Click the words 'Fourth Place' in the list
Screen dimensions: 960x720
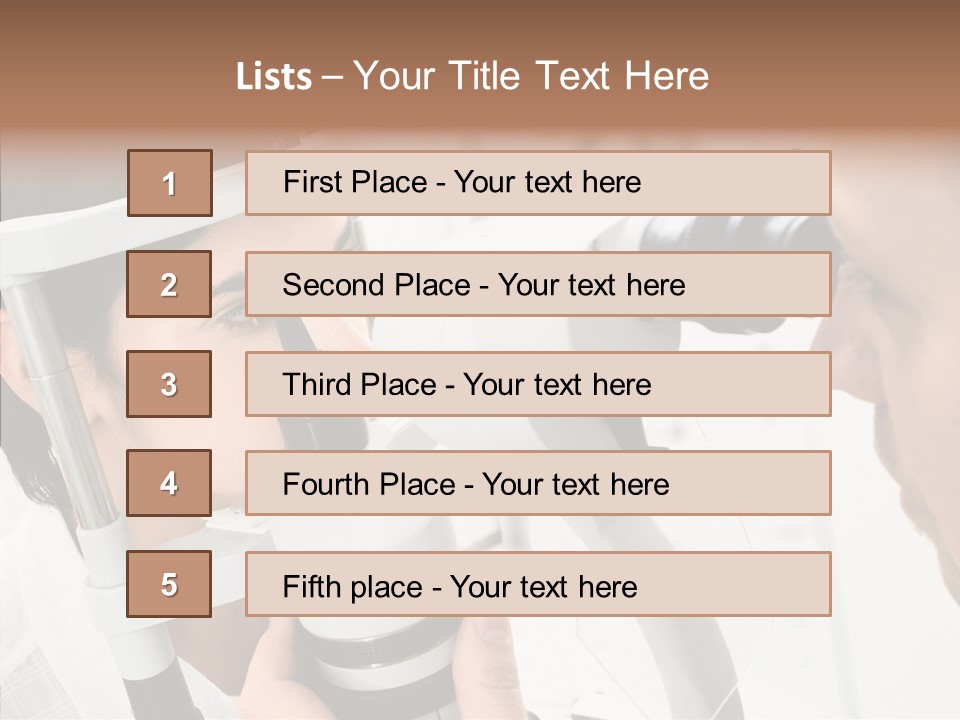coord(369,484)
